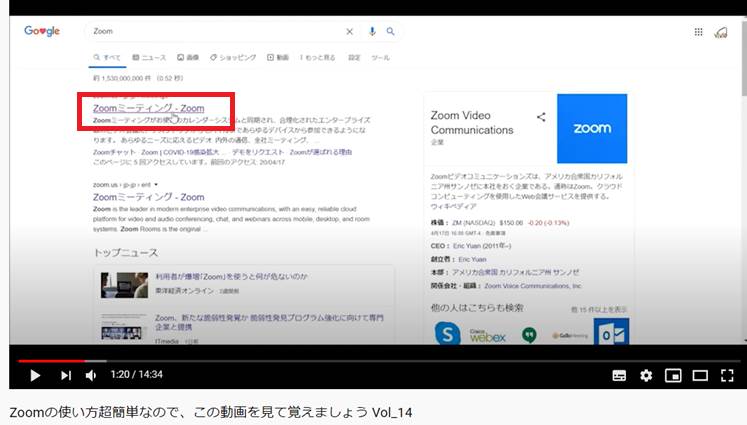Enter full screen mode
747x425 pixels.
point(727,375)
